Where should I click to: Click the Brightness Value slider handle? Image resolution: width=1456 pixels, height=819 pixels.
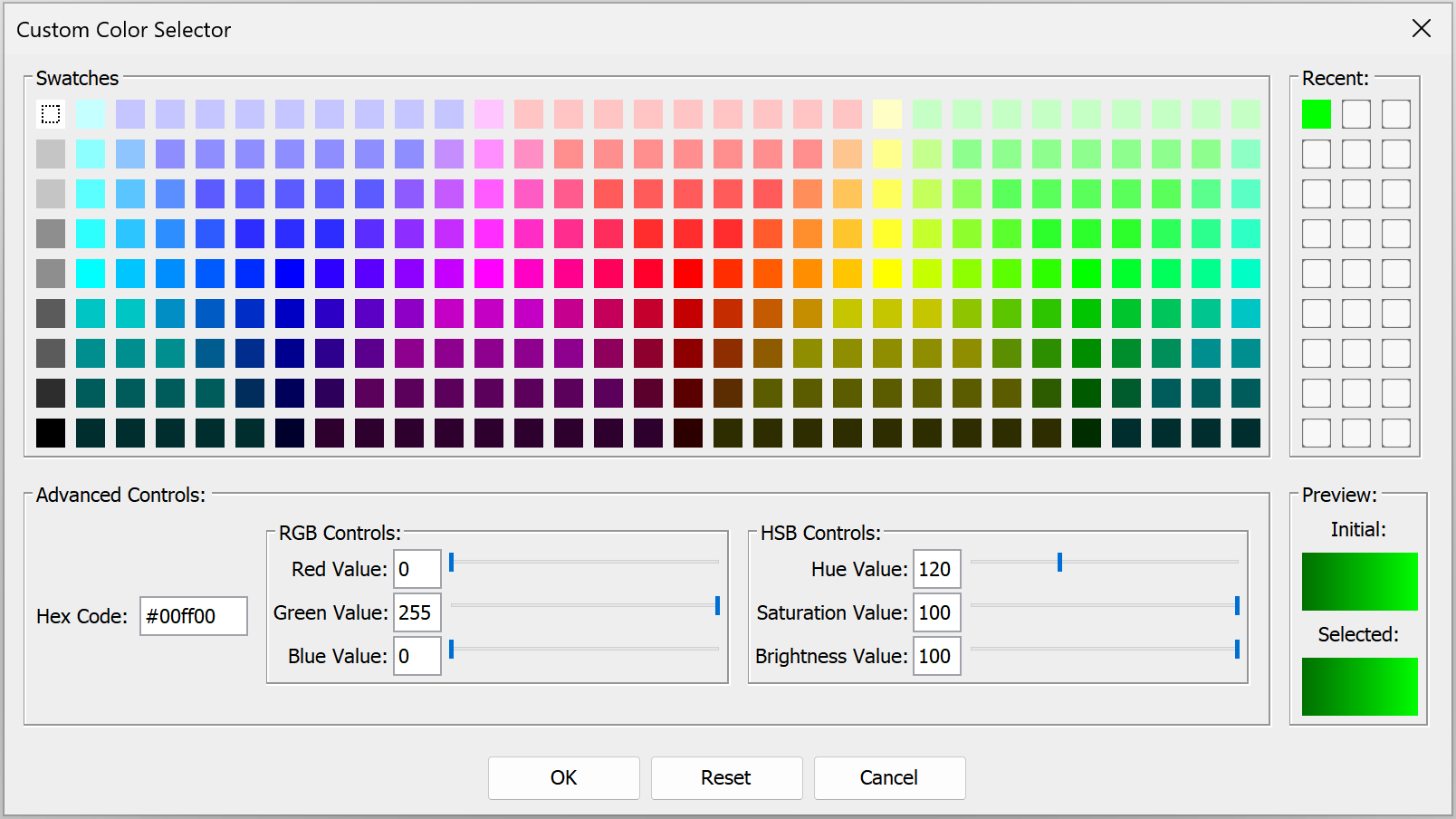pyautogui.click(x=1237, y=649)
